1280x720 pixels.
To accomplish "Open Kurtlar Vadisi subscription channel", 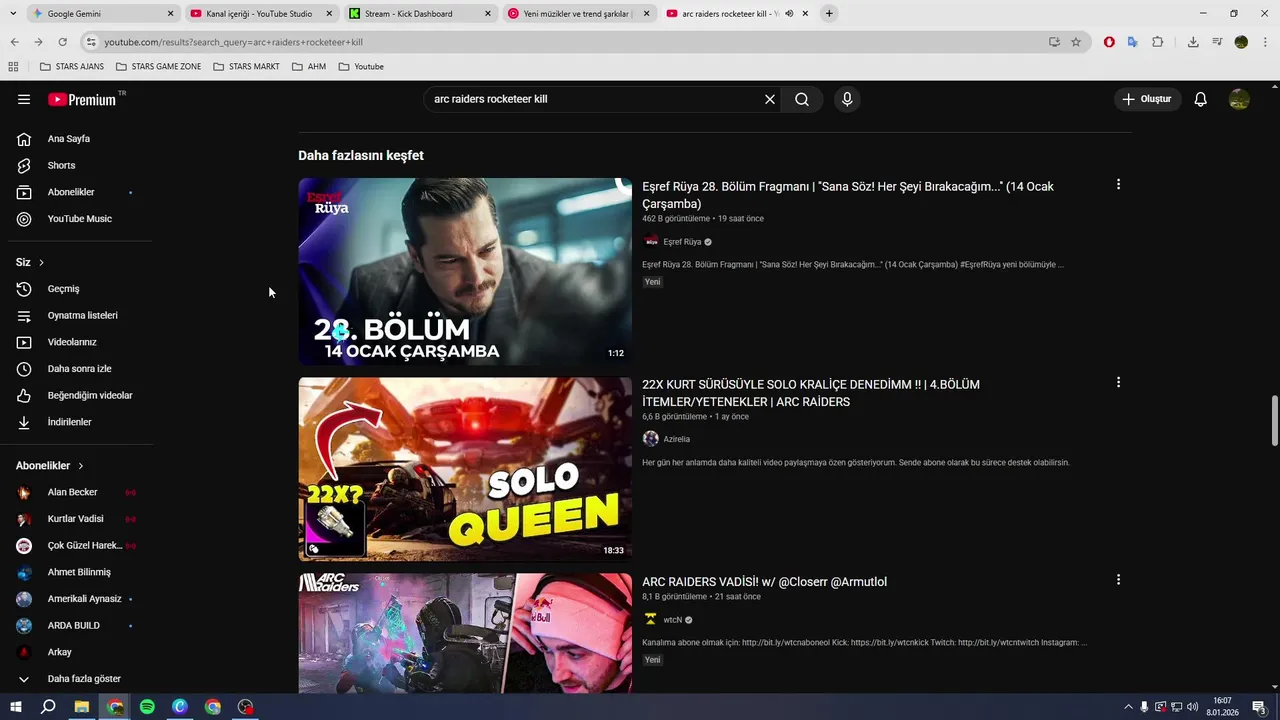I will pyautogui.click(x=76, y=519).
